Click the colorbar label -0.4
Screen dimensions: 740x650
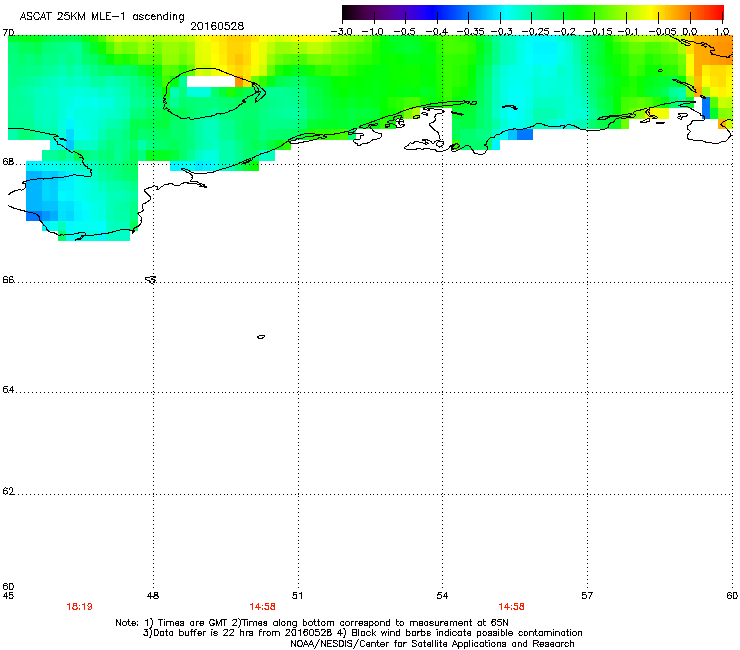(x=437, y=32)
